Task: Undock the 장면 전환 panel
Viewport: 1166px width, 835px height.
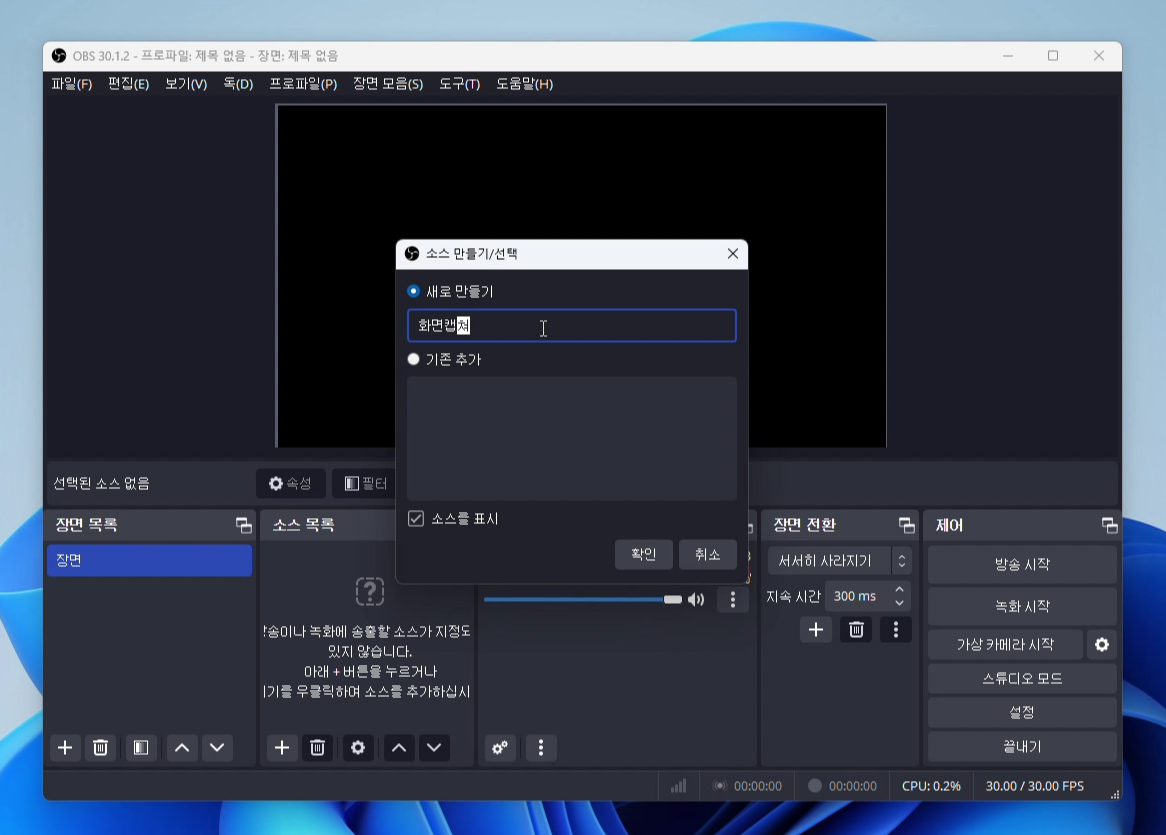Action: (906, 525)
